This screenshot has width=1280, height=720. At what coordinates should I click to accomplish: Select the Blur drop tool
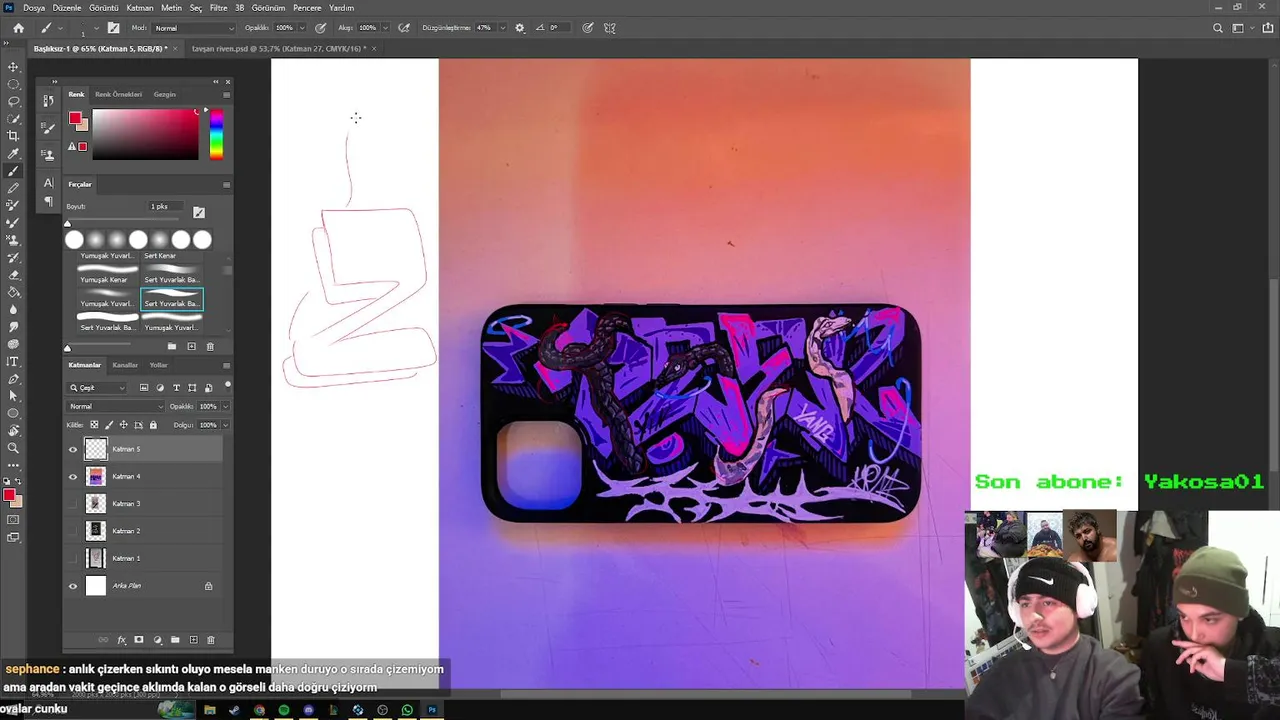coord(13,309)
